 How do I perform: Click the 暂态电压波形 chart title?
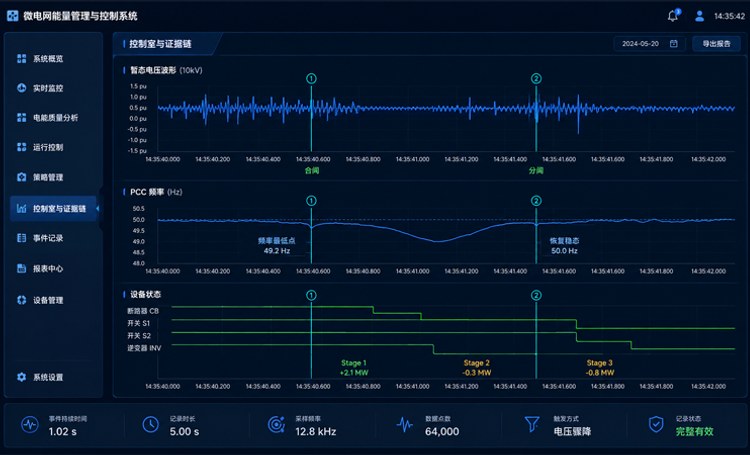(x=166, y=70)
